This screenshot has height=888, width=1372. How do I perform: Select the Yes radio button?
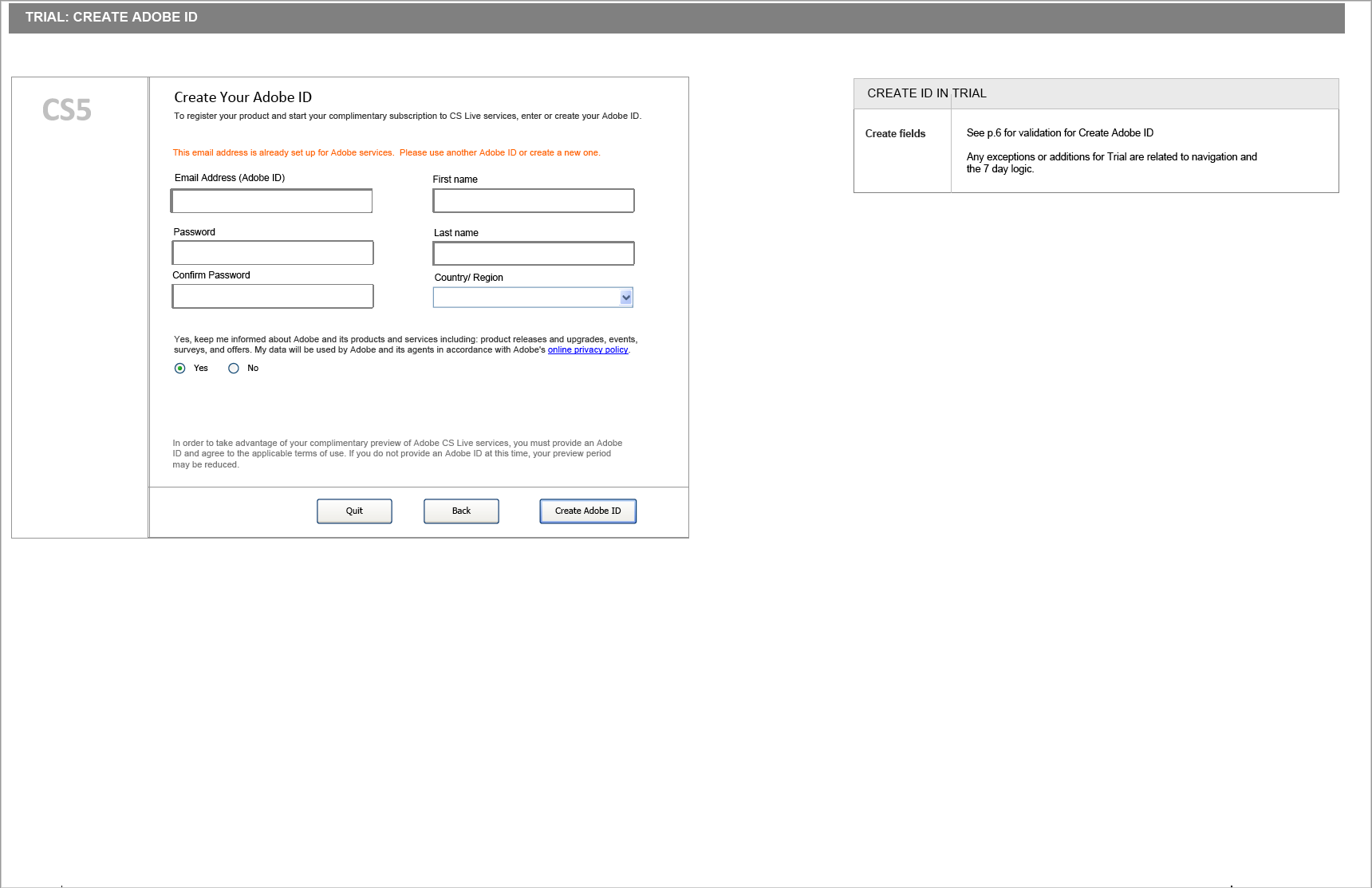tap(180, 369)
